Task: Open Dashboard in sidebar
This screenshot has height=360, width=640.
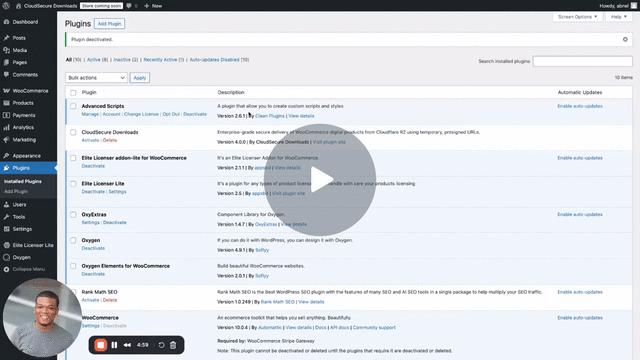Action: [x=25, y=22]
